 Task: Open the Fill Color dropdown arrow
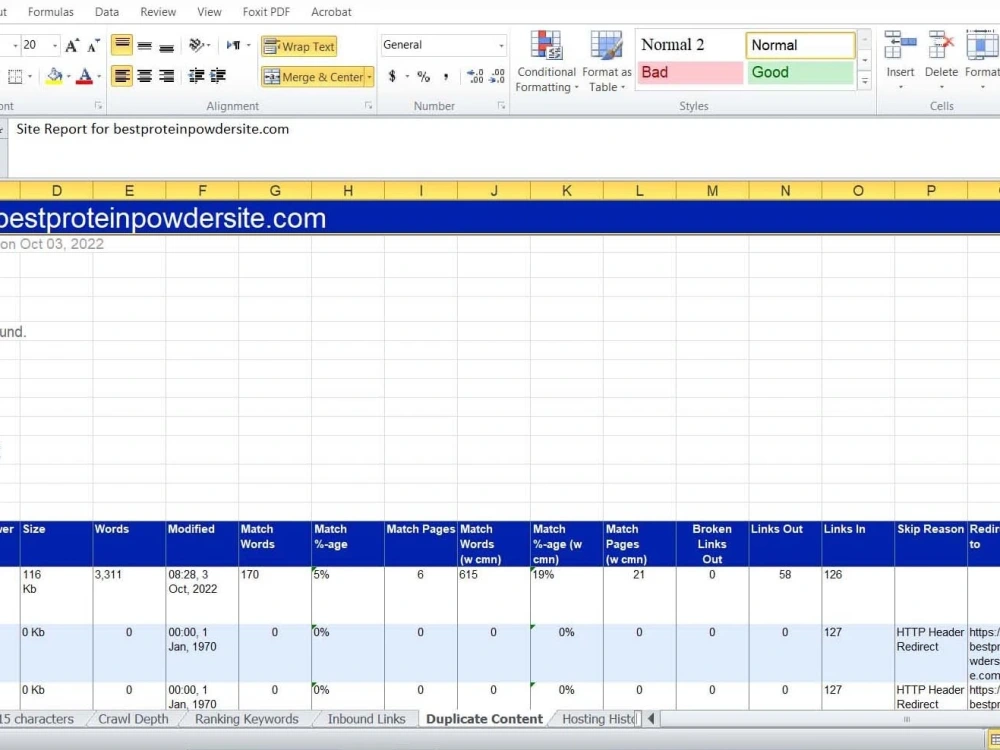pyautogui.click(x=69, y=77)
